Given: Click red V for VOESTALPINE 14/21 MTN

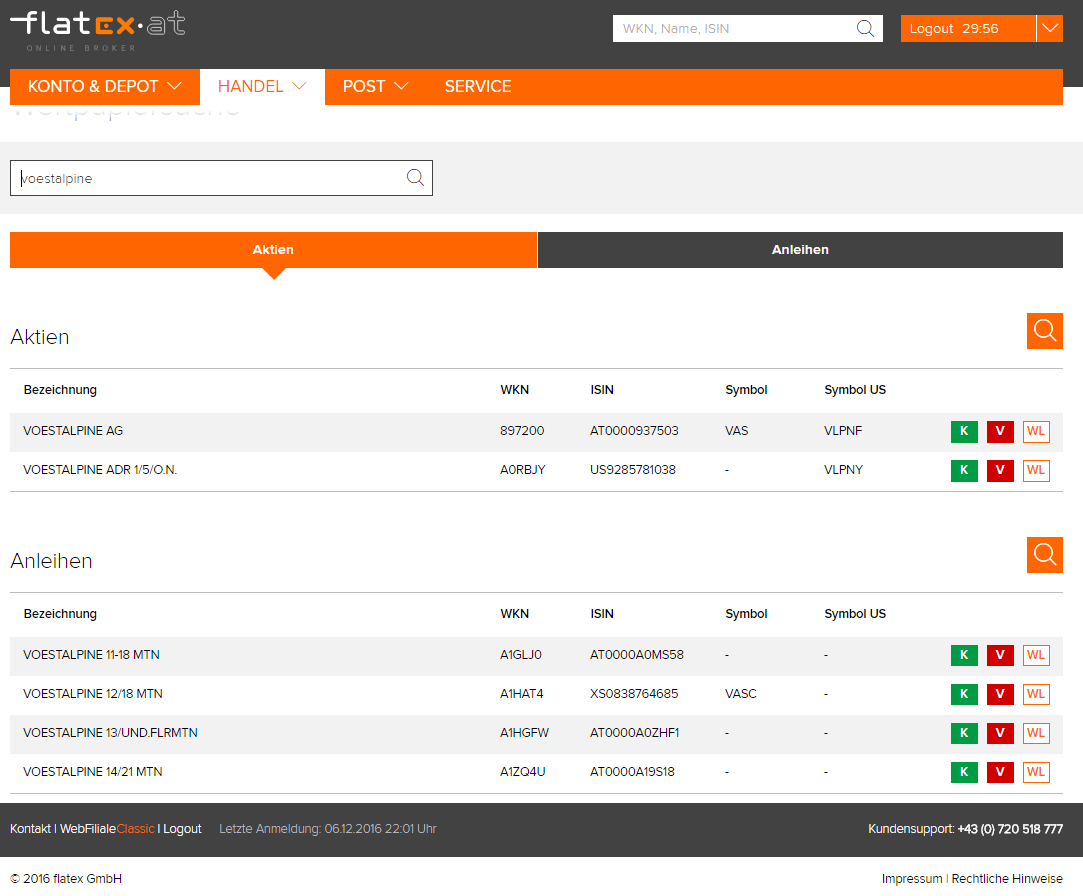Looking at the screenshot, I should (1000, 772).
